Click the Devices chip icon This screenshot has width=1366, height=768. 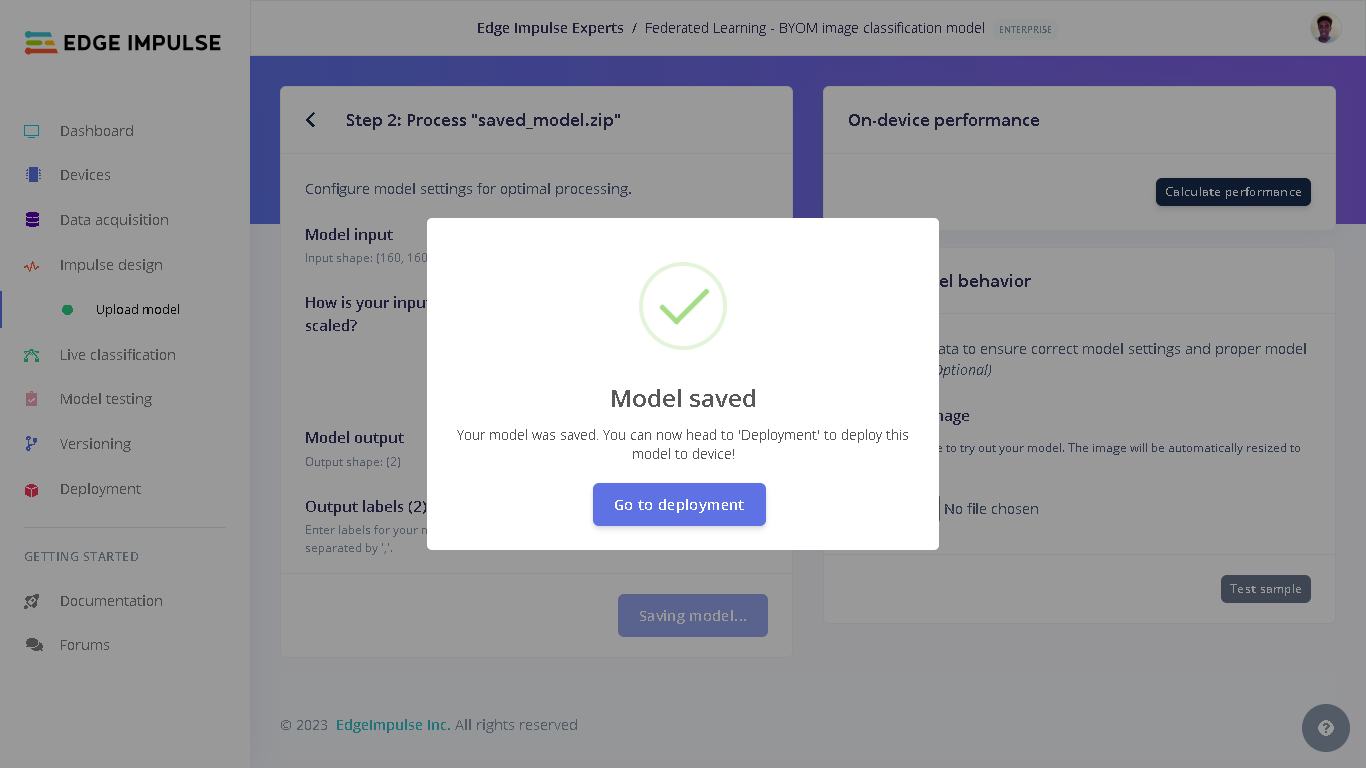(x=33, y=175)
